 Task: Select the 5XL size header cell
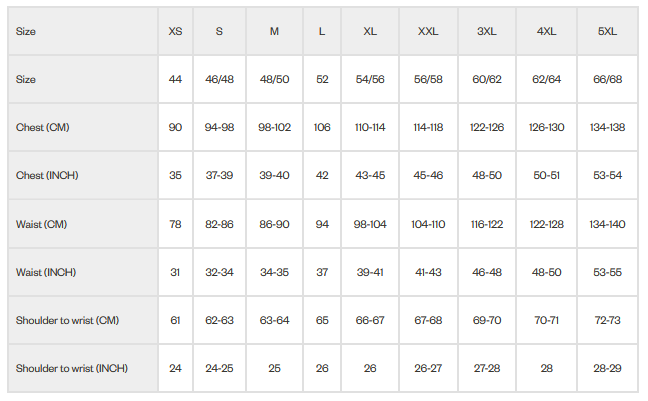coord(607,31)
